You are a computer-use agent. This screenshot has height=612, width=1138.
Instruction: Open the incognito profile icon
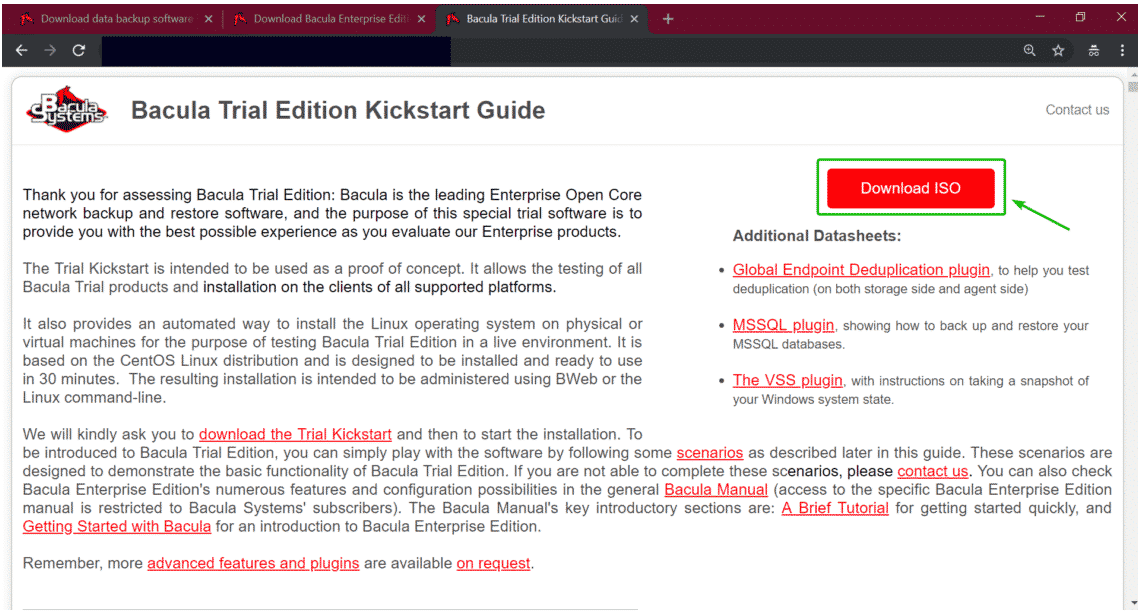tap(1094, 50)
